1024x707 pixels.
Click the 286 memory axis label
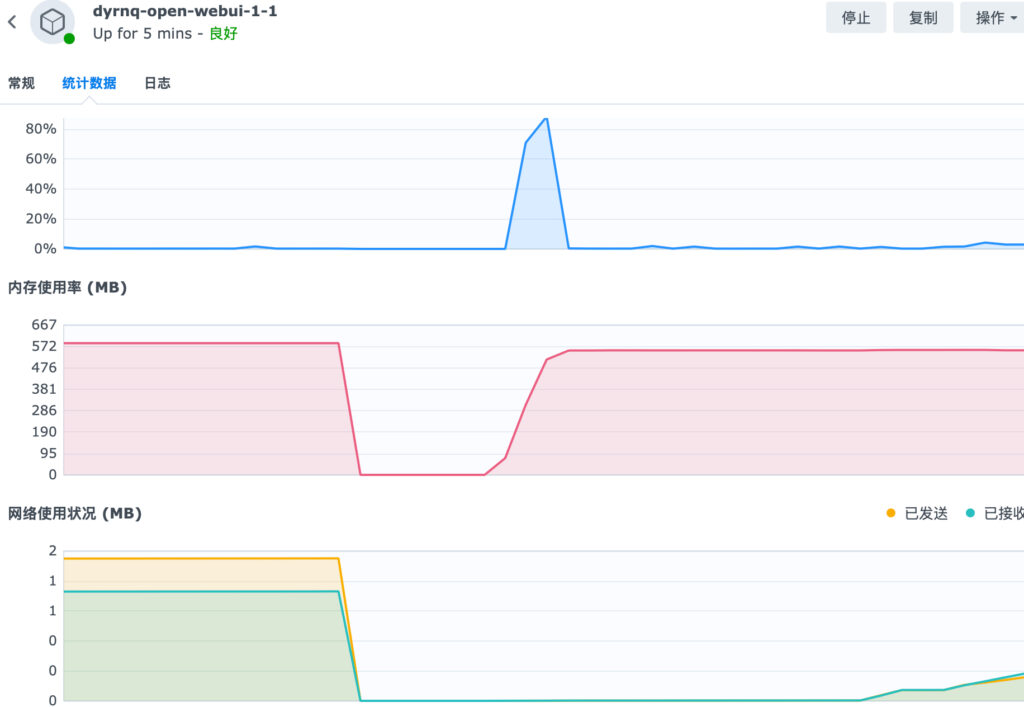coord(44,410)
